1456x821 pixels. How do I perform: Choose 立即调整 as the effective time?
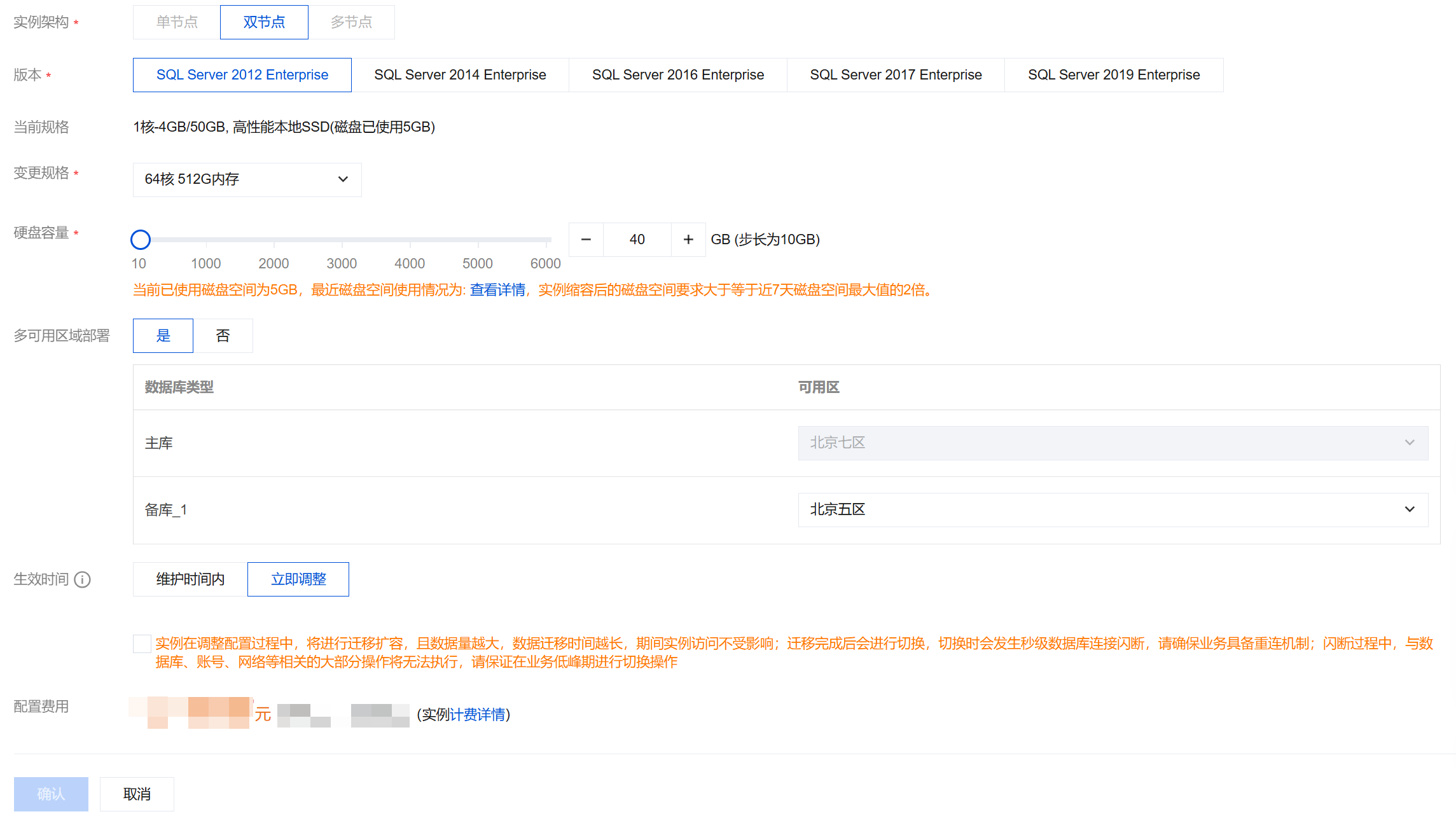point(298,579)
